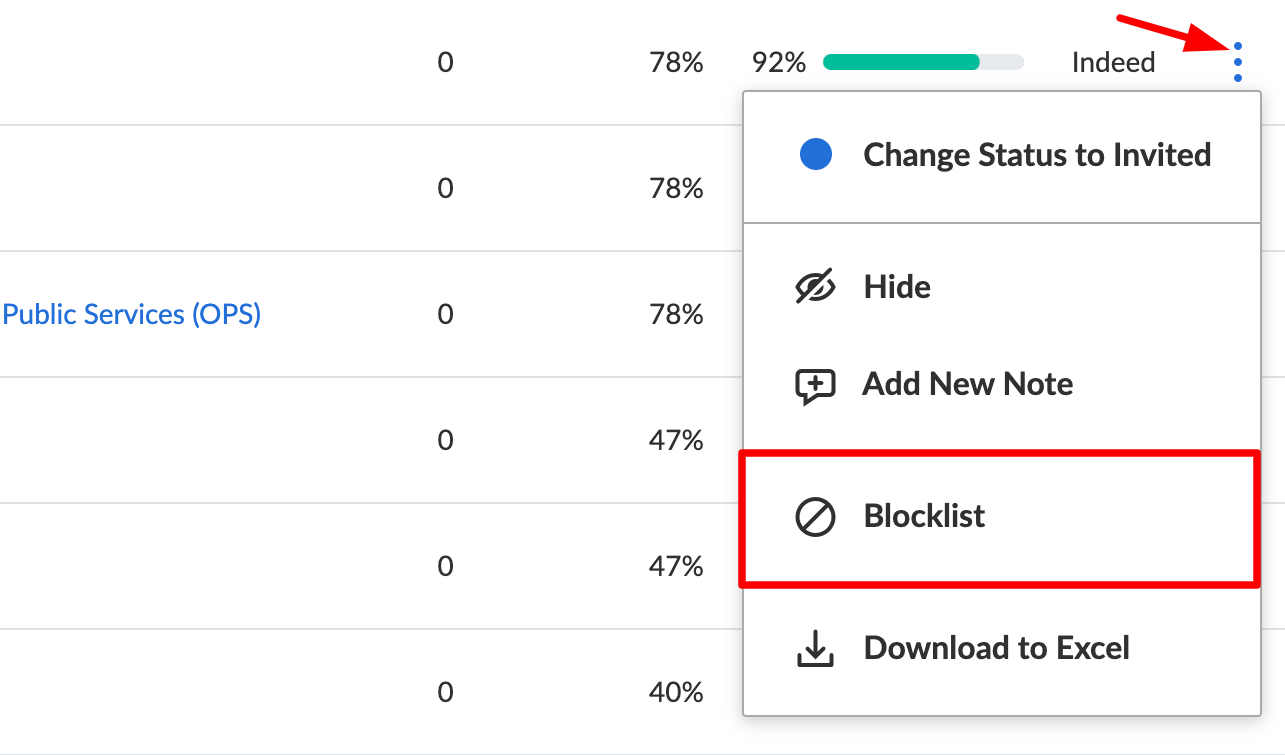1285x755 pixels.
Task: Click the circle-slash Blocklist icon
Action: pyautogui.click(x=815, y=517)
